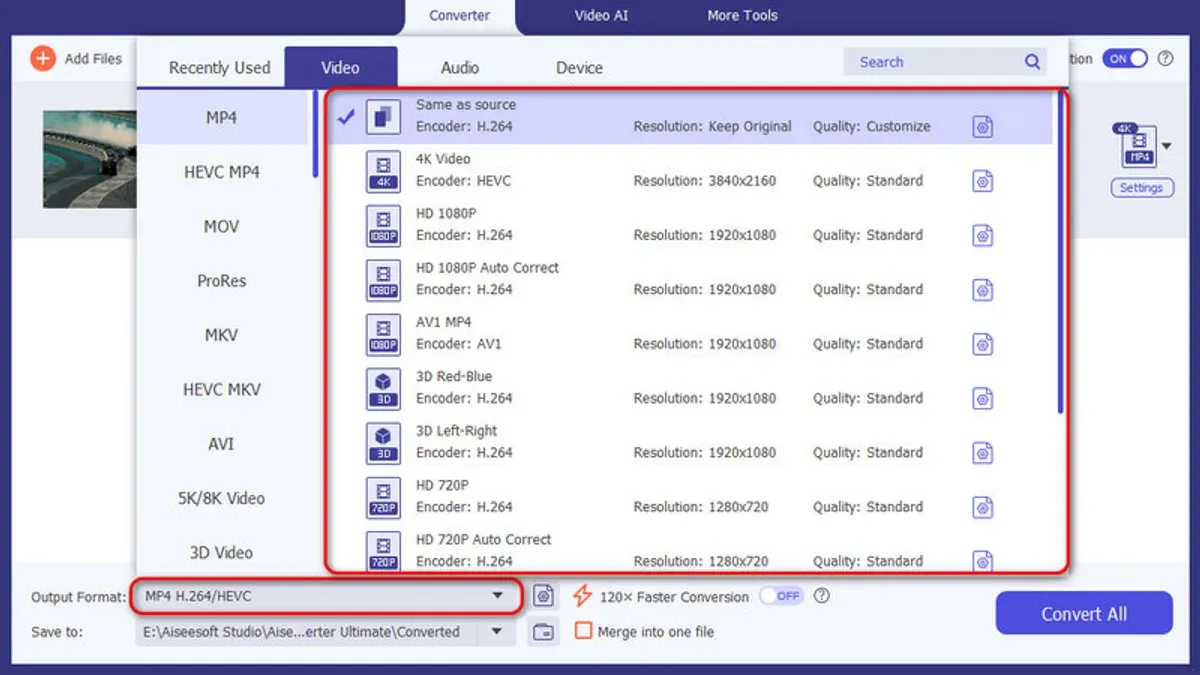Screen dimensions: 1200x675
Task: Switch to the Converter tab
Action: pos(460,16)
